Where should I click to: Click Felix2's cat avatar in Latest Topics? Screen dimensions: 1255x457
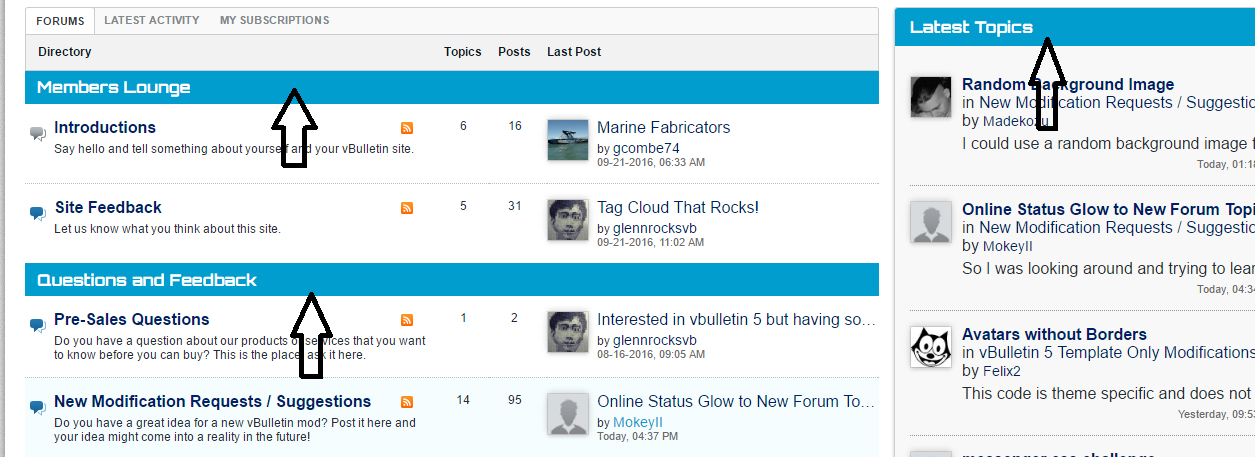(931, 347)
